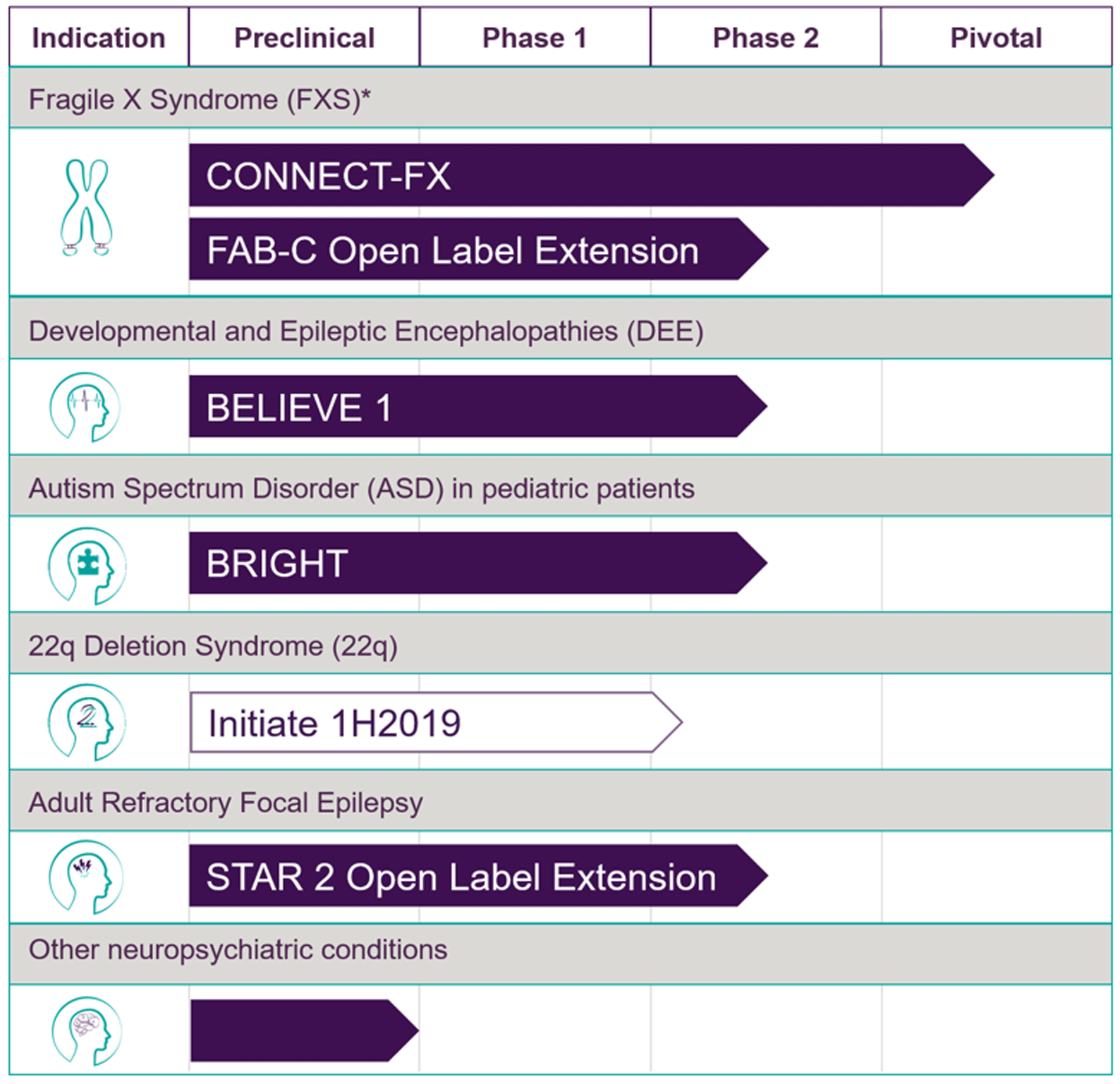Select the Indication column header
This screenshot has height=1084, width=1120.
click(x=99, y=37)
